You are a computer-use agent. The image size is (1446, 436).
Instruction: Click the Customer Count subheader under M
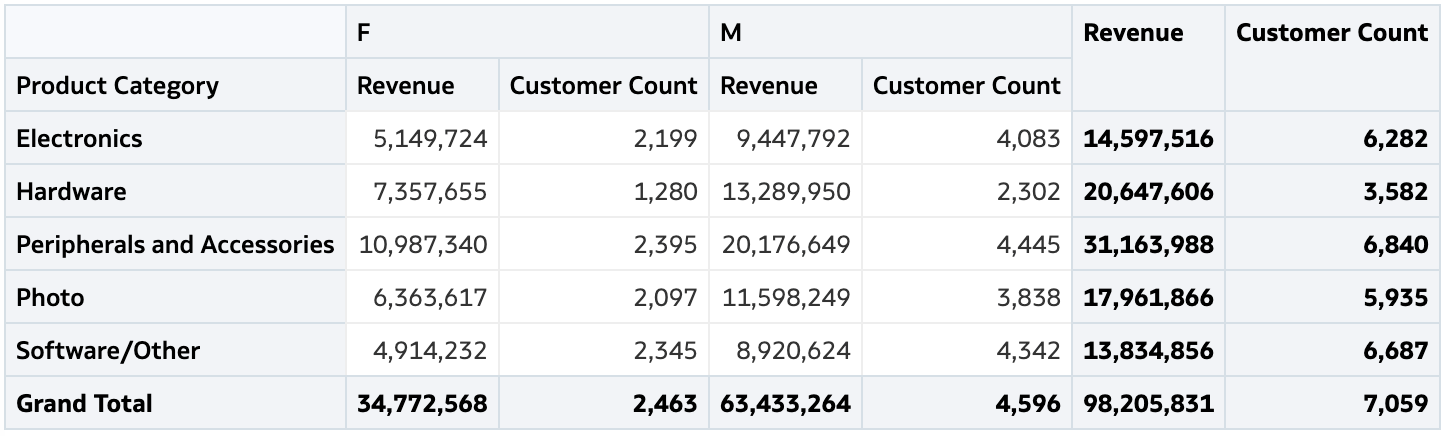967,85
